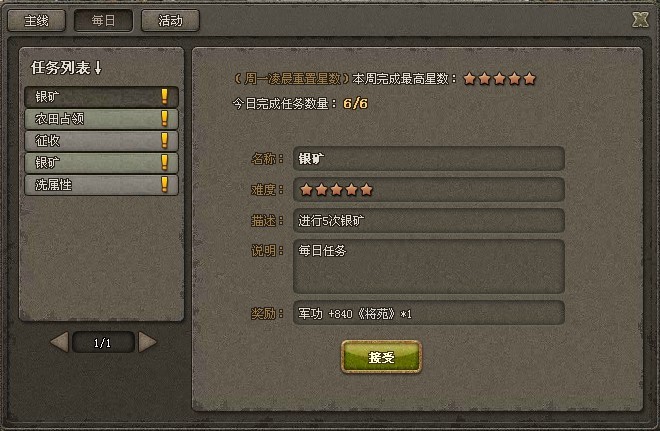Open the 每日 tab
660x431 pixels.
(x=103, y=21)
